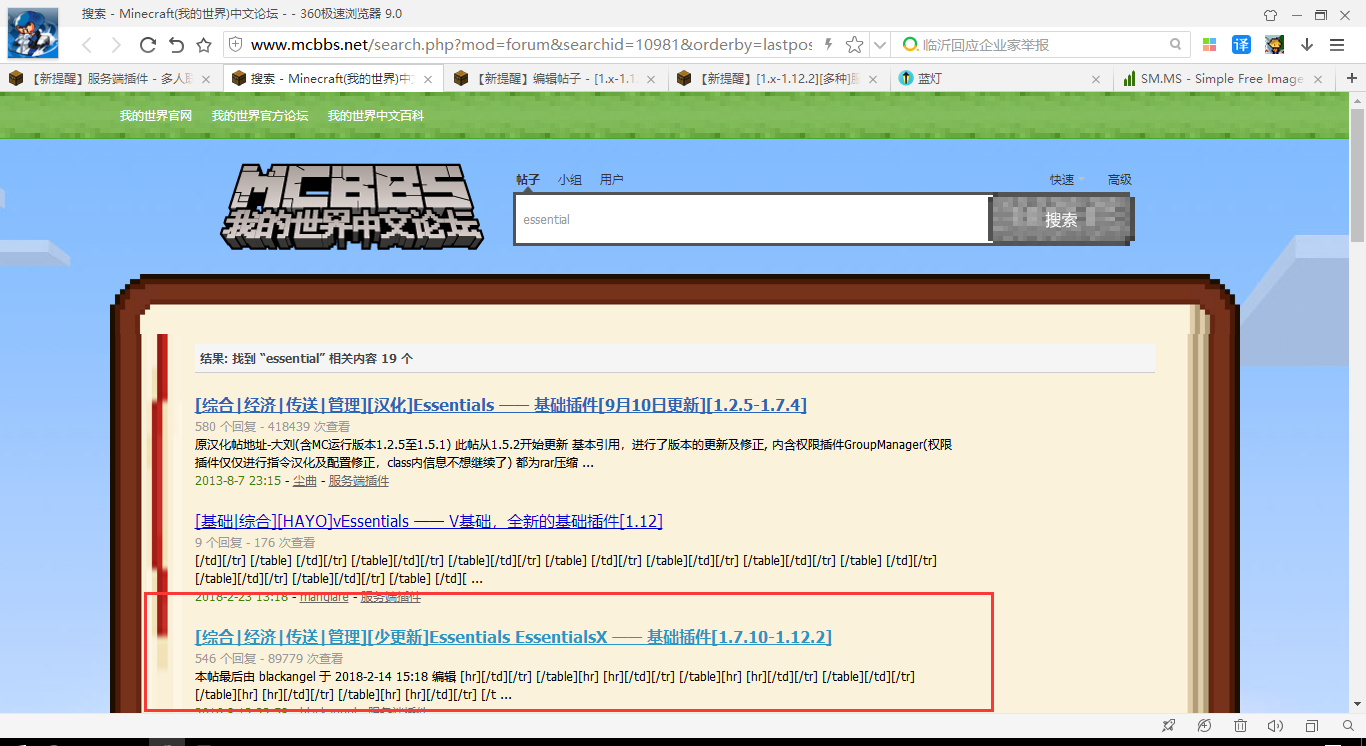
Task: Click the favorite star inside the address bar
Action: (x=854, y=45)
